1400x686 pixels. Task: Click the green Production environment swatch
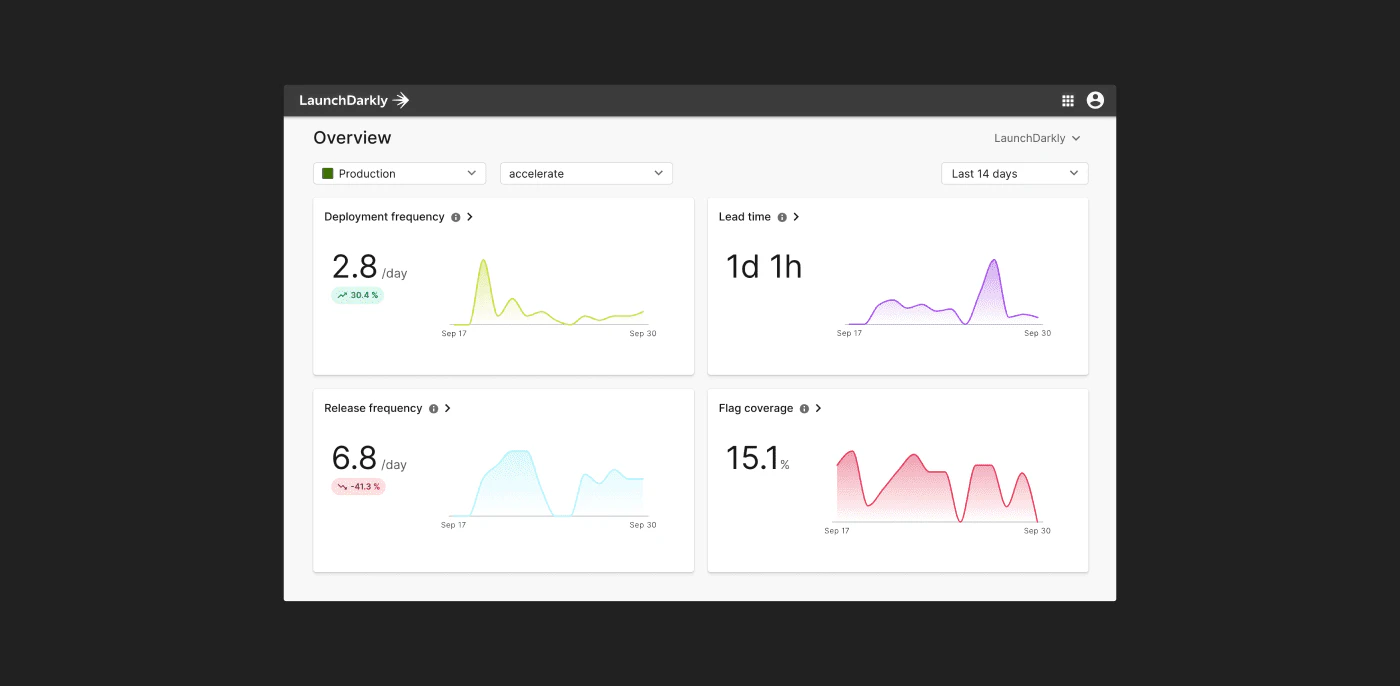click(327, 173)
